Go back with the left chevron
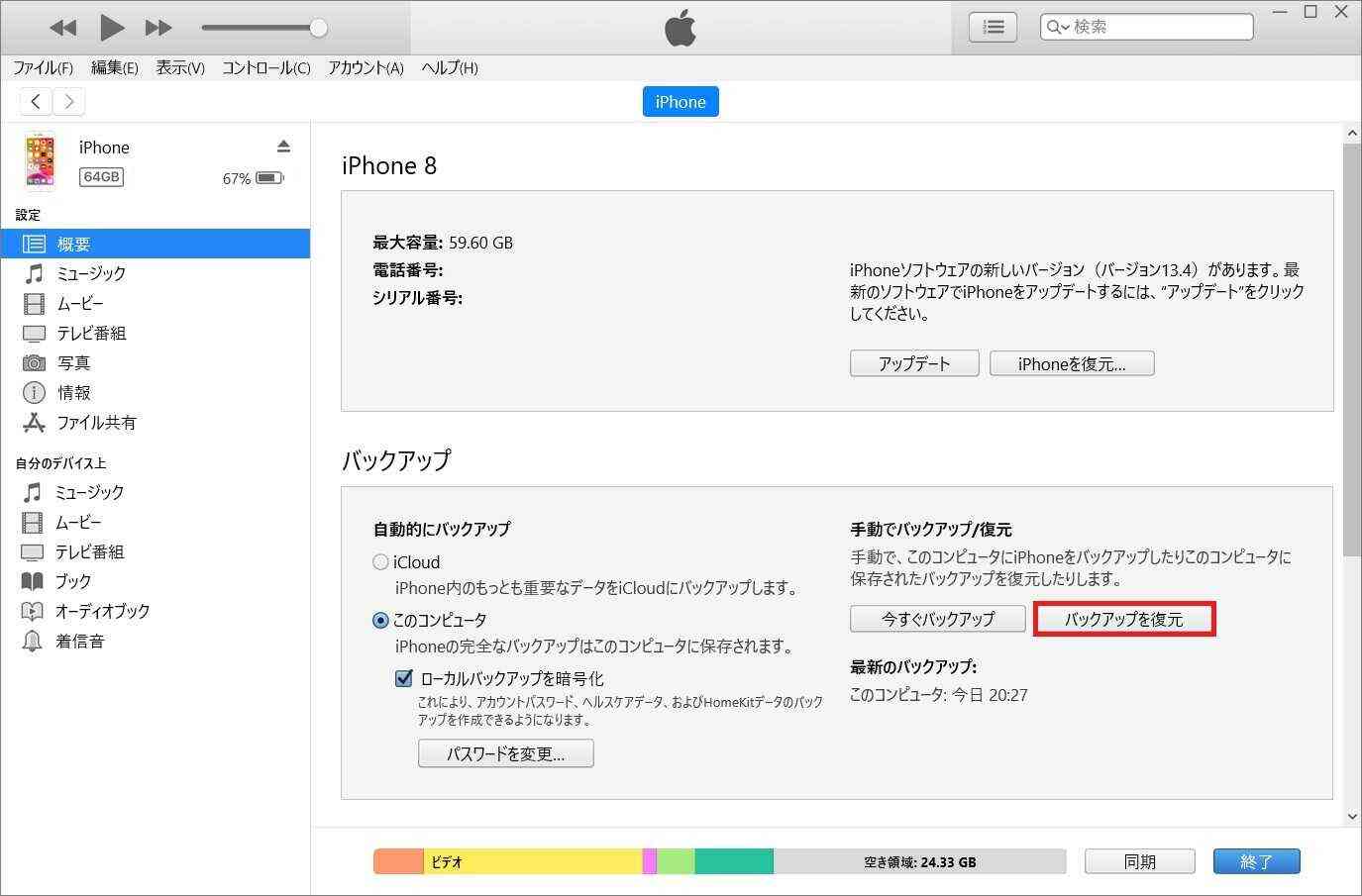 36,101
